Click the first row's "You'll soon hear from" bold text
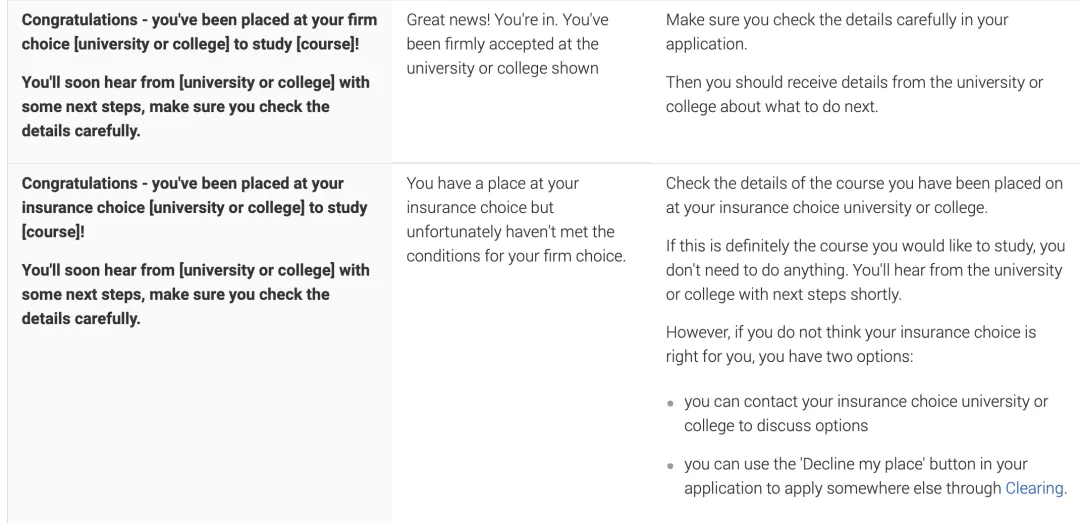 tap(196, 107)
